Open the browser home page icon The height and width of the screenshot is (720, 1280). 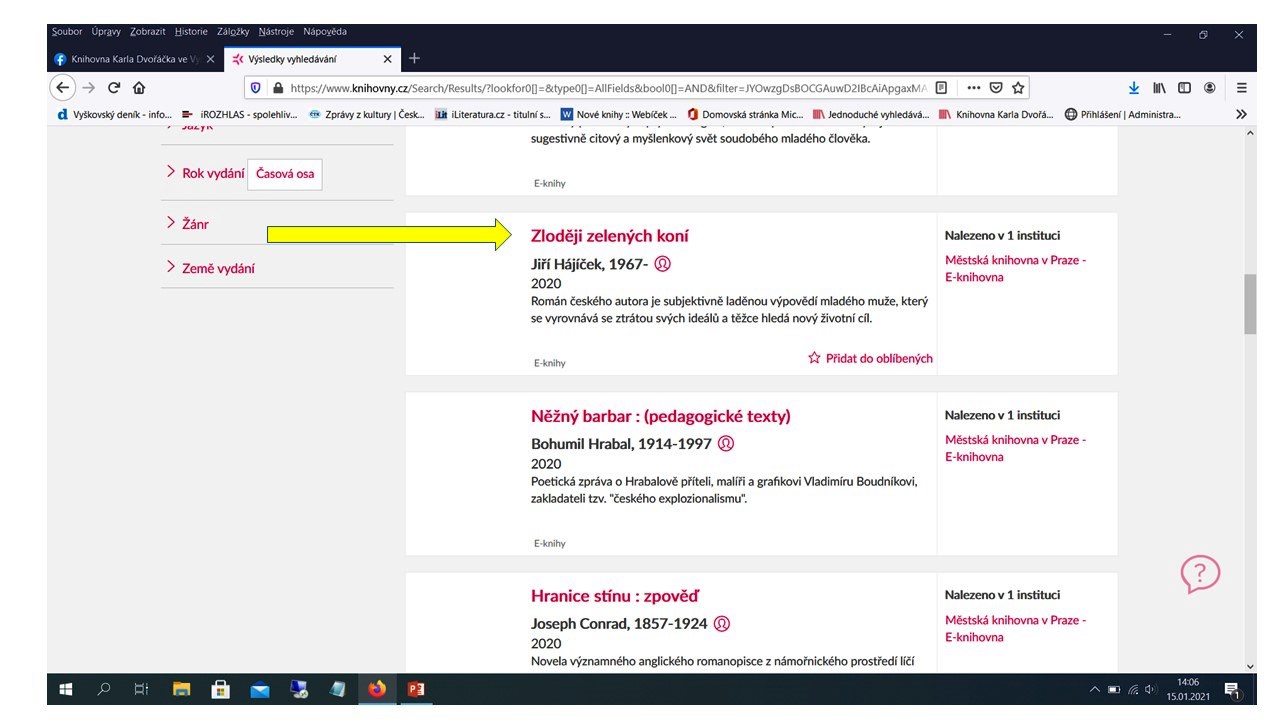(139, 87)
